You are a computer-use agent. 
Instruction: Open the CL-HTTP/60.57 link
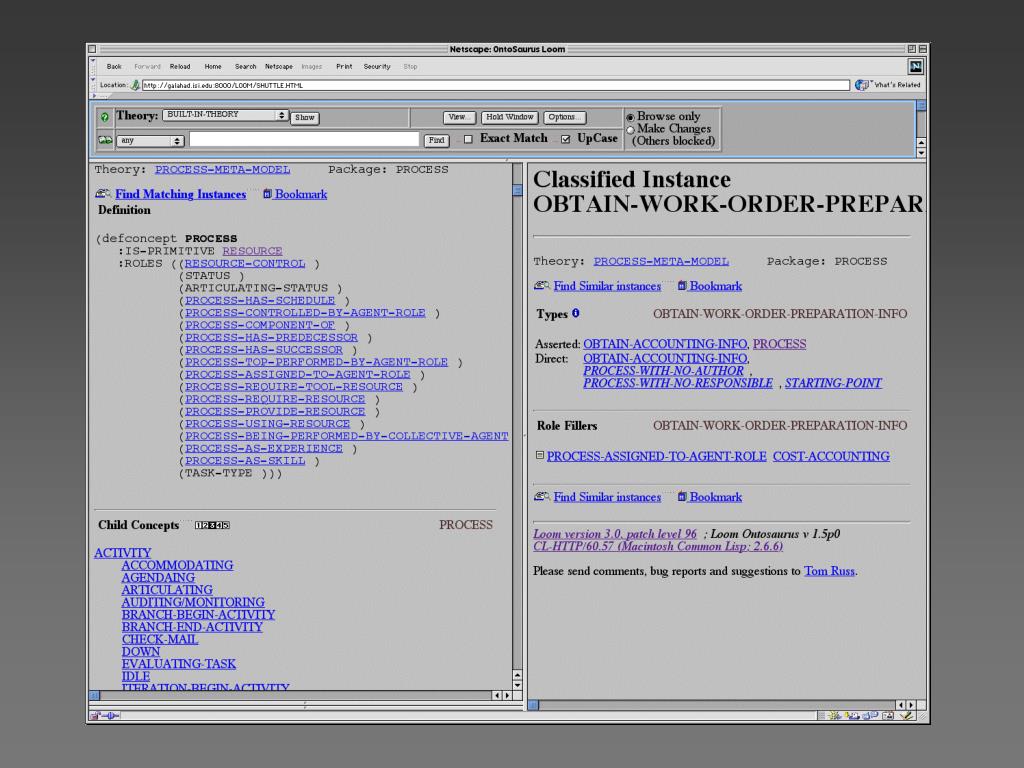point(658,547)
